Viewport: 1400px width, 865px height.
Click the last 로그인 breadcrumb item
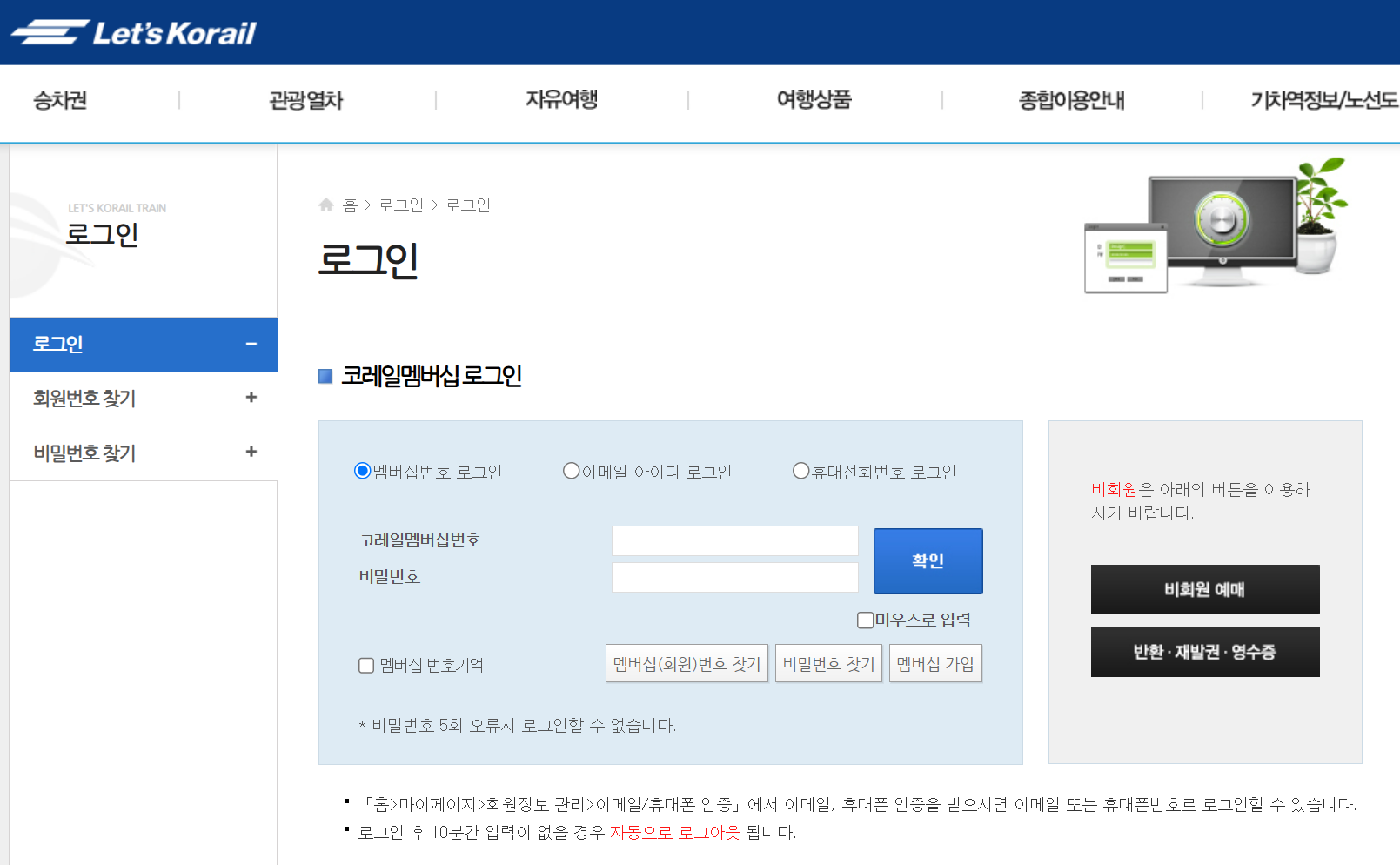point(468,205)
